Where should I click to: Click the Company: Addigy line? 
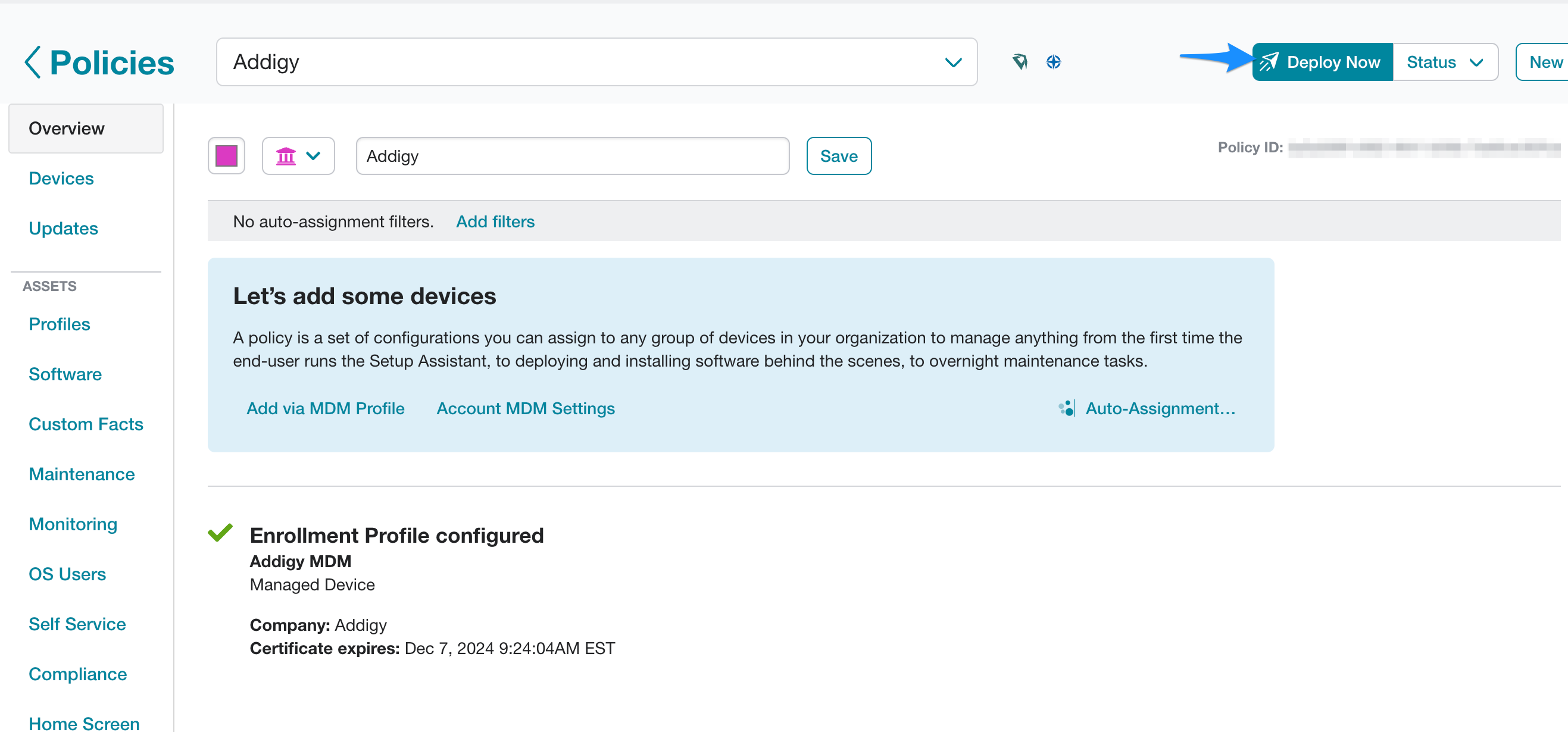point(318,625)
